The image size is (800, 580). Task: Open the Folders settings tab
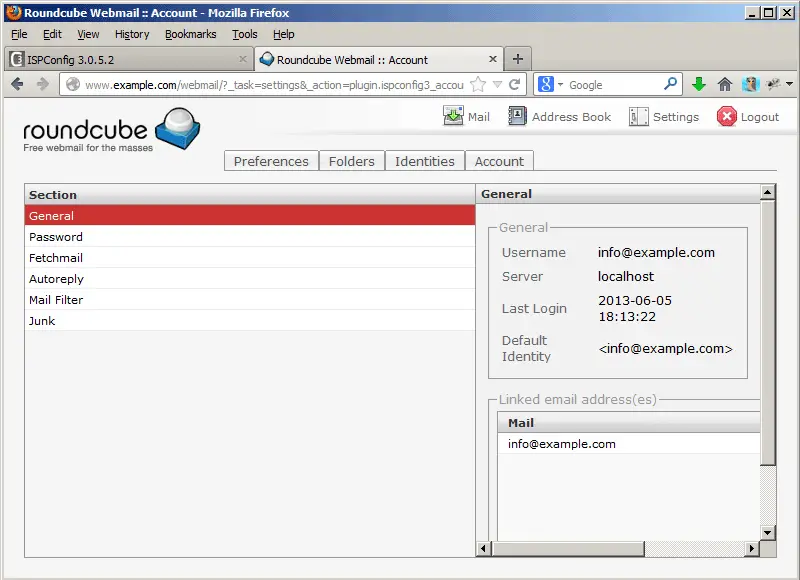pos(351,161)
